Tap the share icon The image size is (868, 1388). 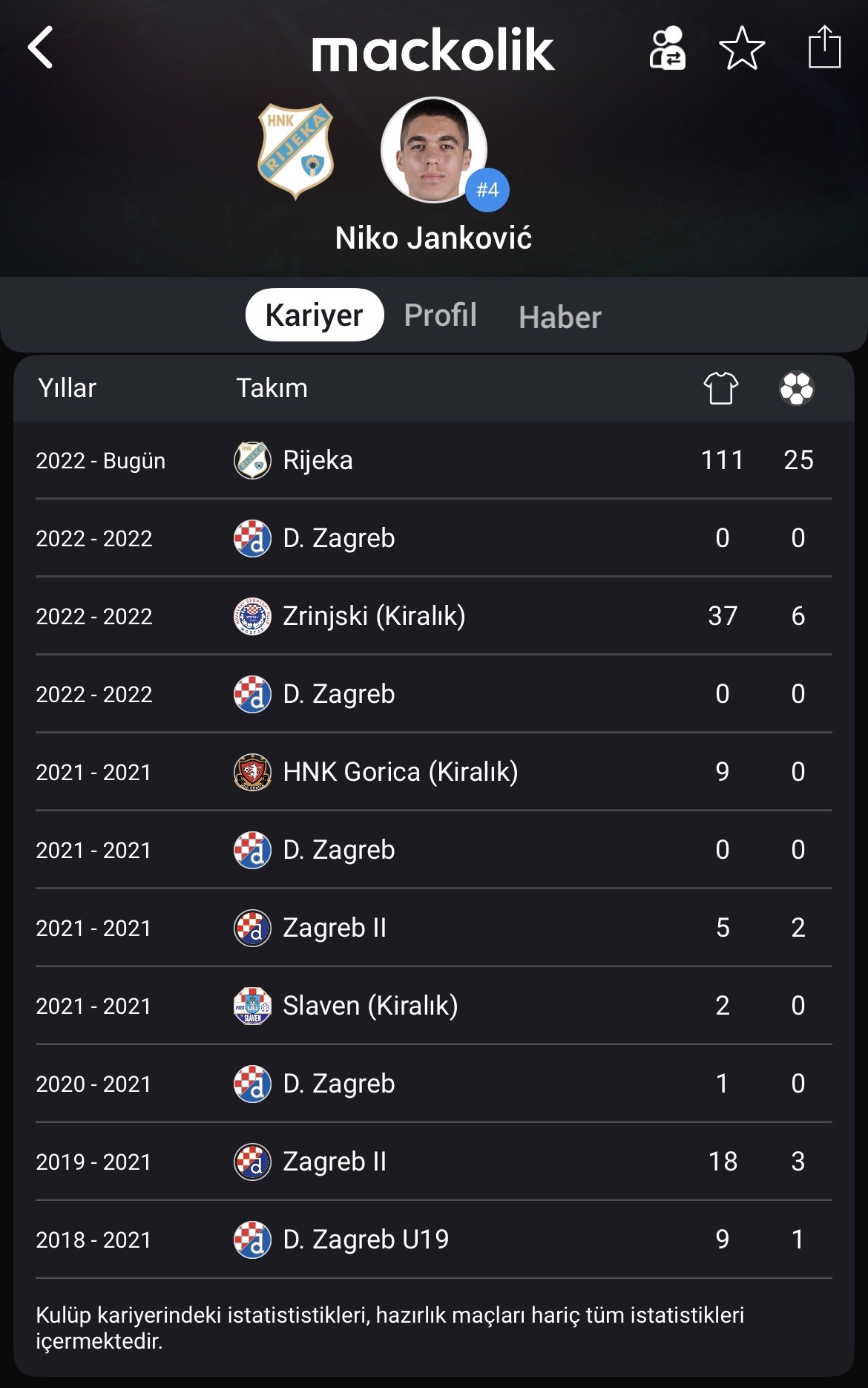coord(824,47)
